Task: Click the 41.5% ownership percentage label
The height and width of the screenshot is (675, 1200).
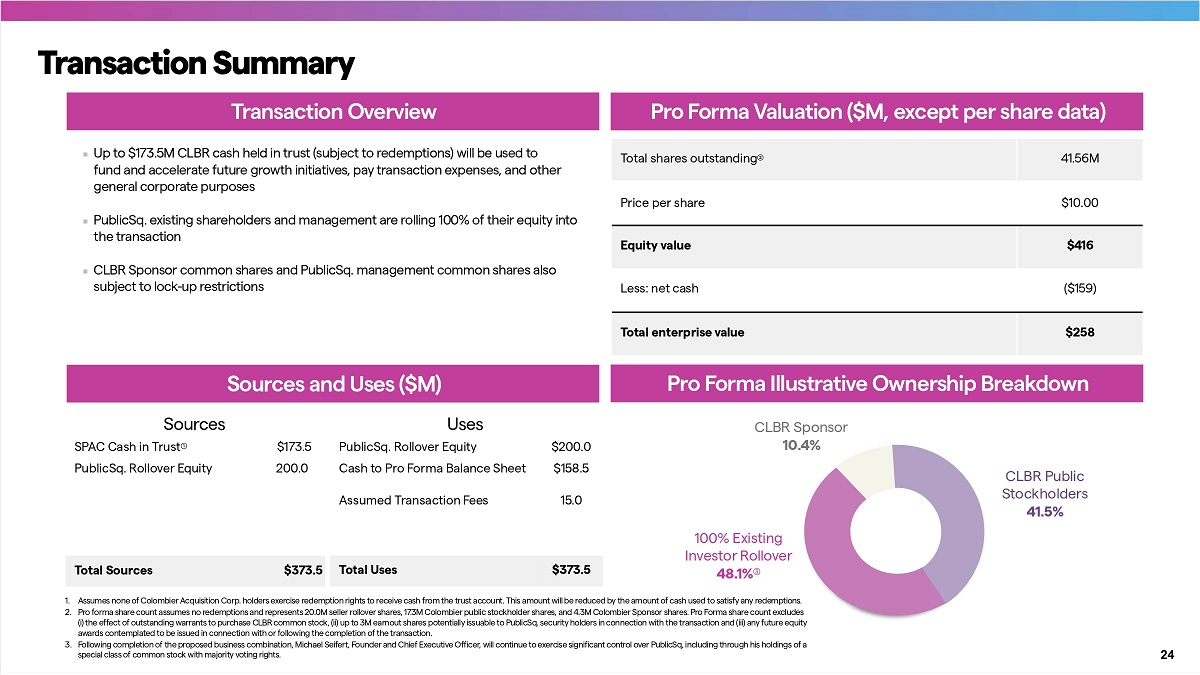Action: point(1044,512)
